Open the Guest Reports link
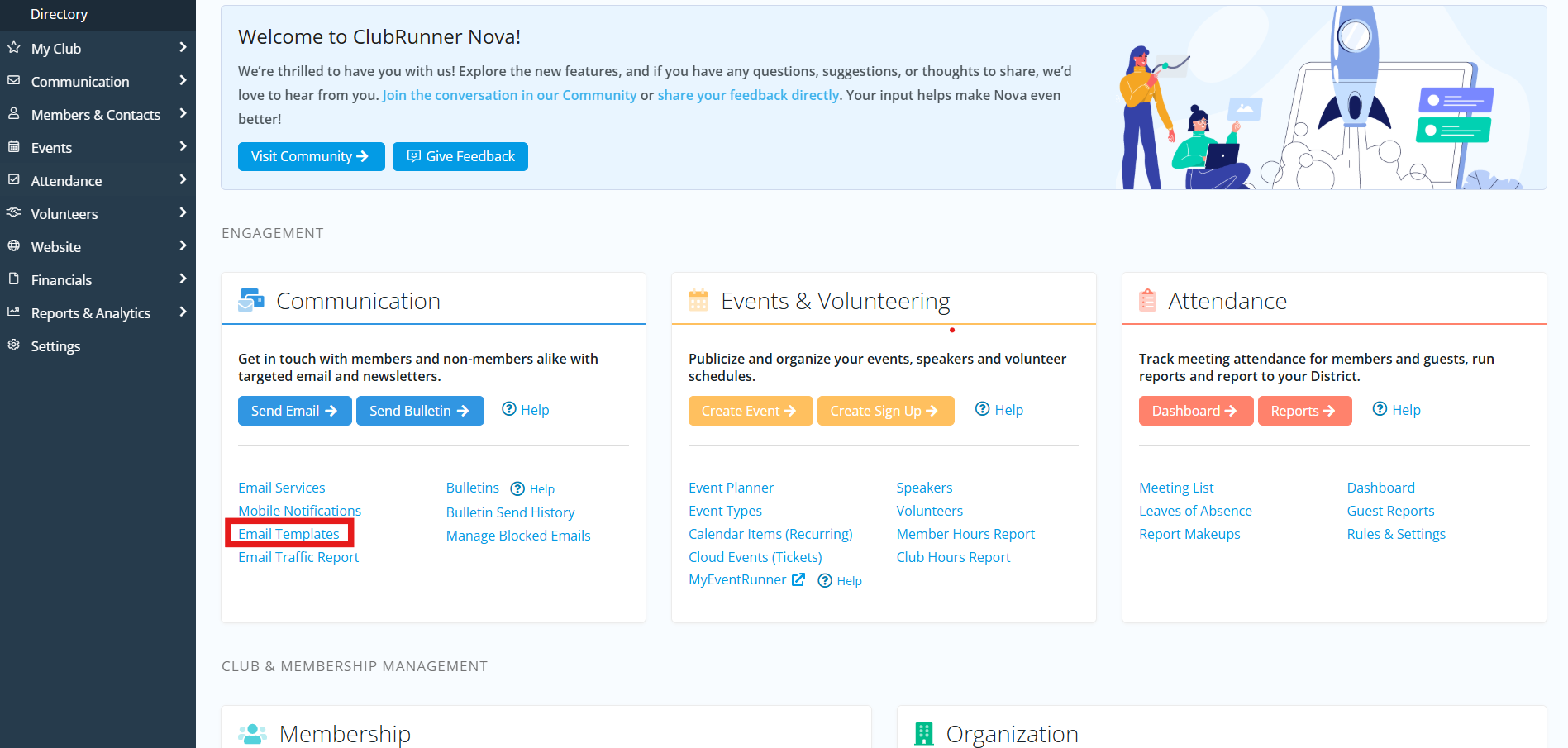 (1390, 511)
